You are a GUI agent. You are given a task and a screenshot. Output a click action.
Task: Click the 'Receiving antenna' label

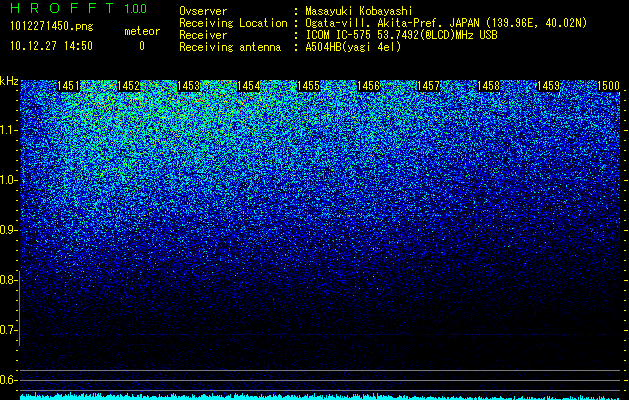[230, 47]
